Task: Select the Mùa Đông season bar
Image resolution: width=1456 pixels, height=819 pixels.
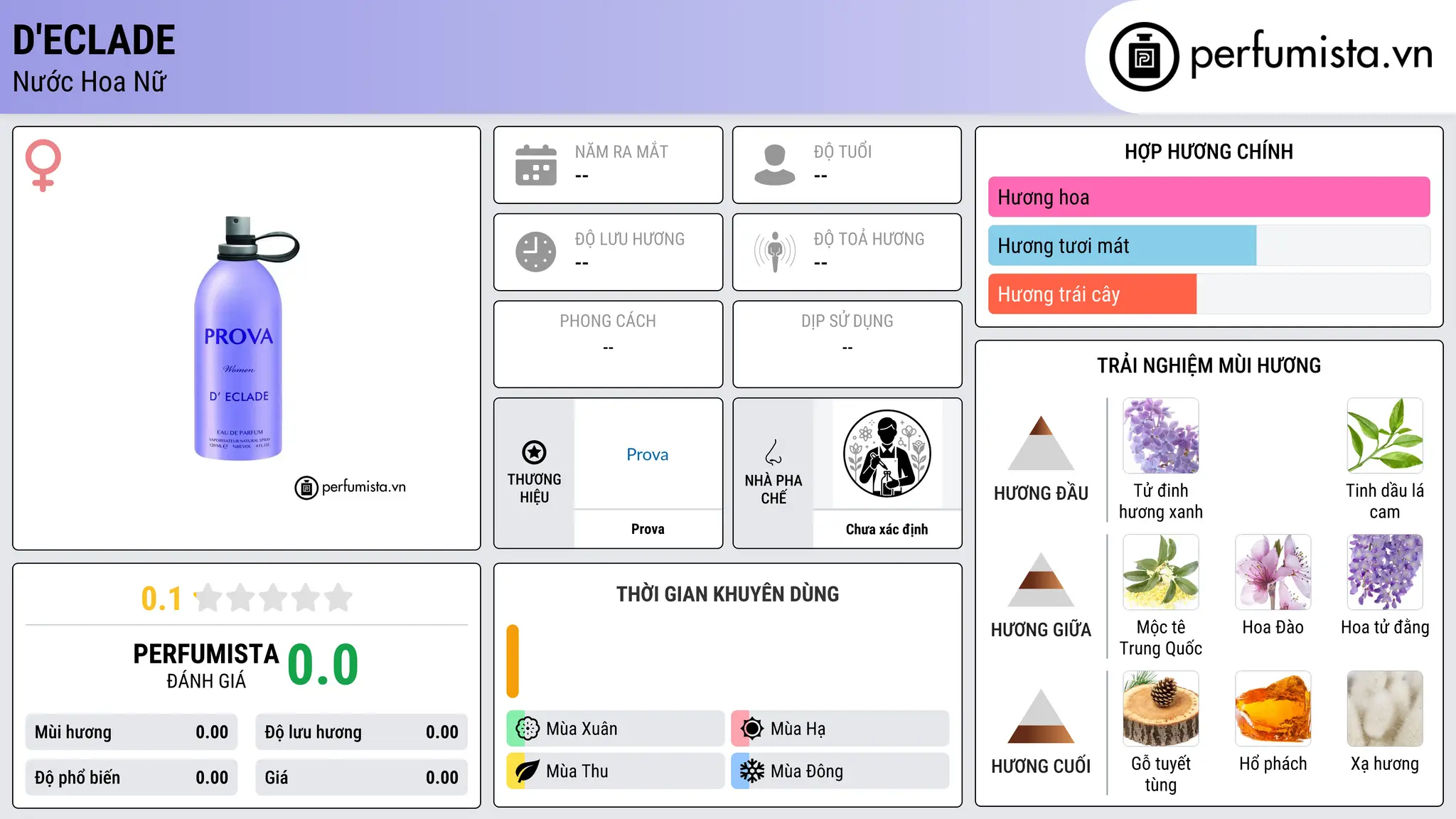Action: (840, 771)
